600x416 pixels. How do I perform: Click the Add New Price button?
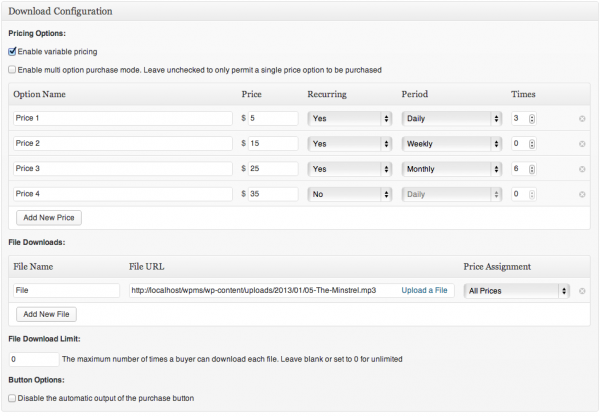(49, 218)
